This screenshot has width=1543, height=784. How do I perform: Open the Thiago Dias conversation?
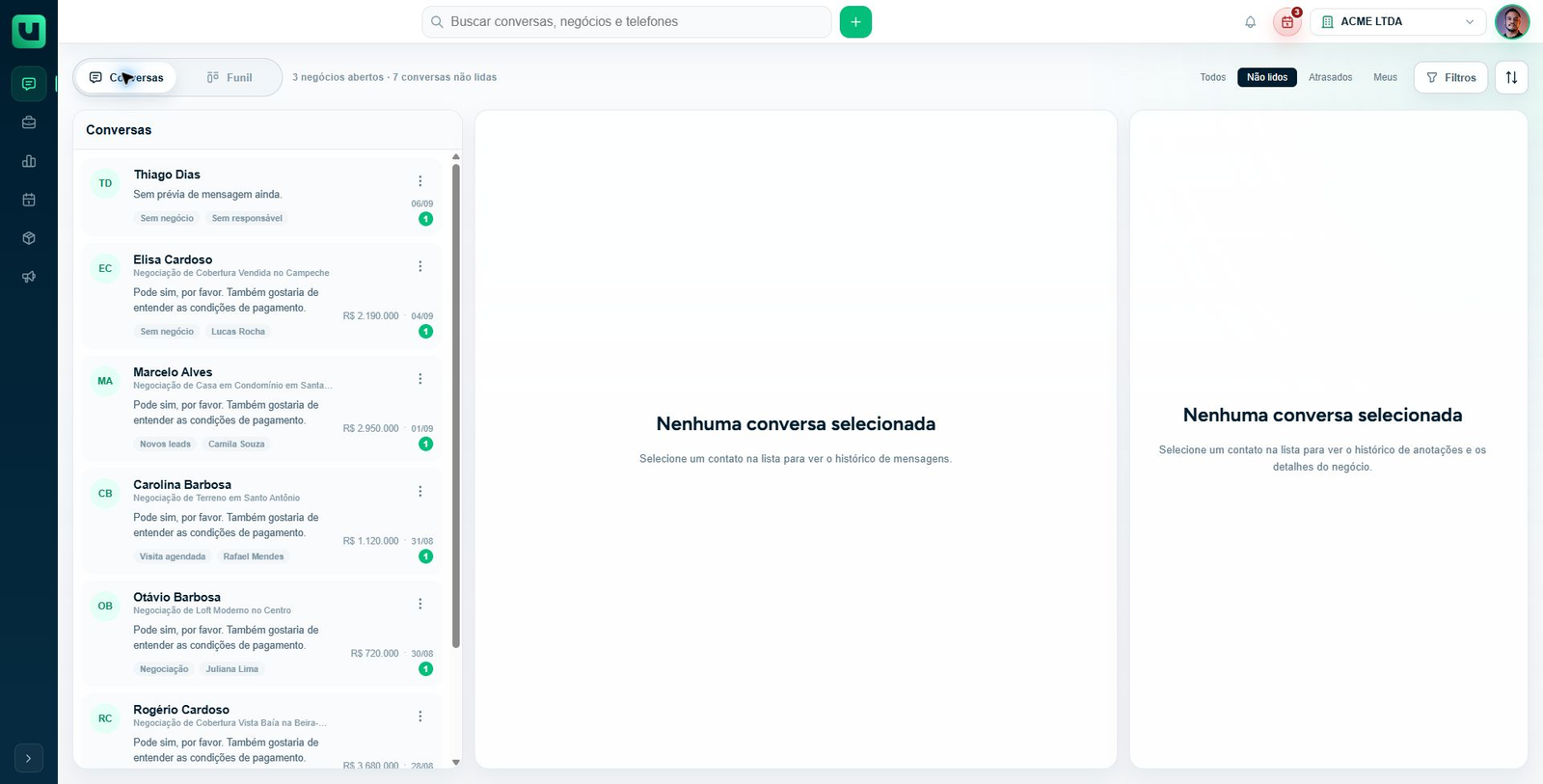[262, 196]
